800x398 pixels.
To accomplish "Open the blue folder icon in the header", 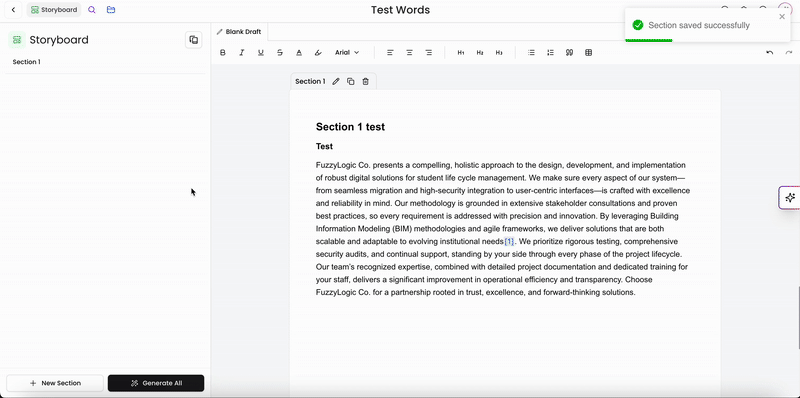I will [x=111, y=10].
